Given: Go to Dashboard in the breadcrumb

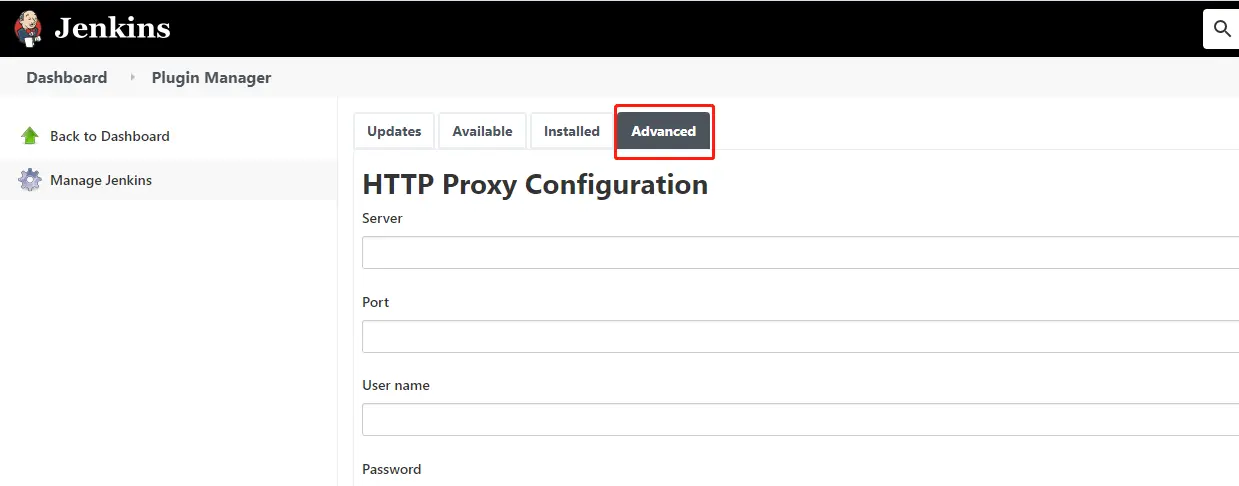Looking at the screenshot, I should click(x=66, y=77).
